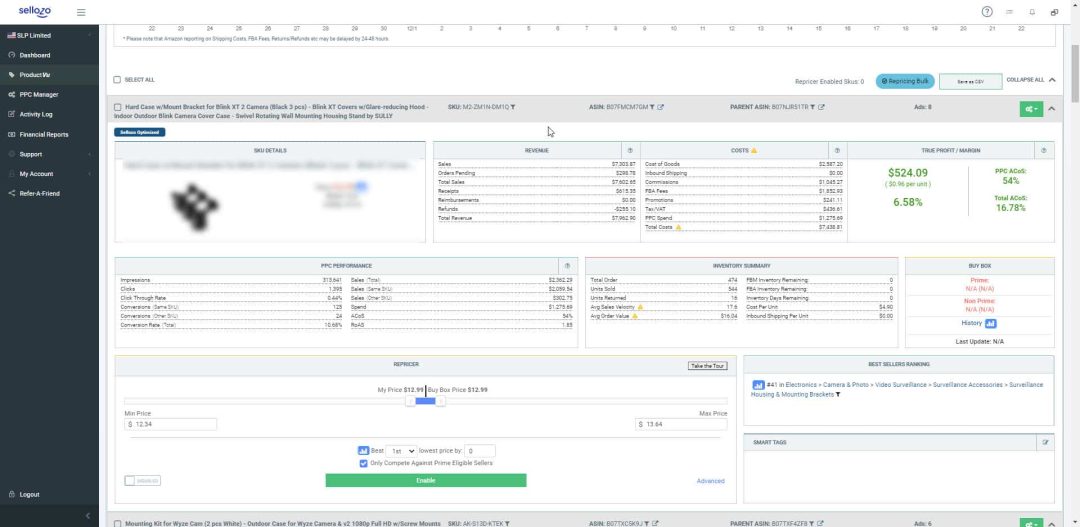Click the warning icon beside Avg Sales Velocity

pyautogui.click(x=640, y=307)
